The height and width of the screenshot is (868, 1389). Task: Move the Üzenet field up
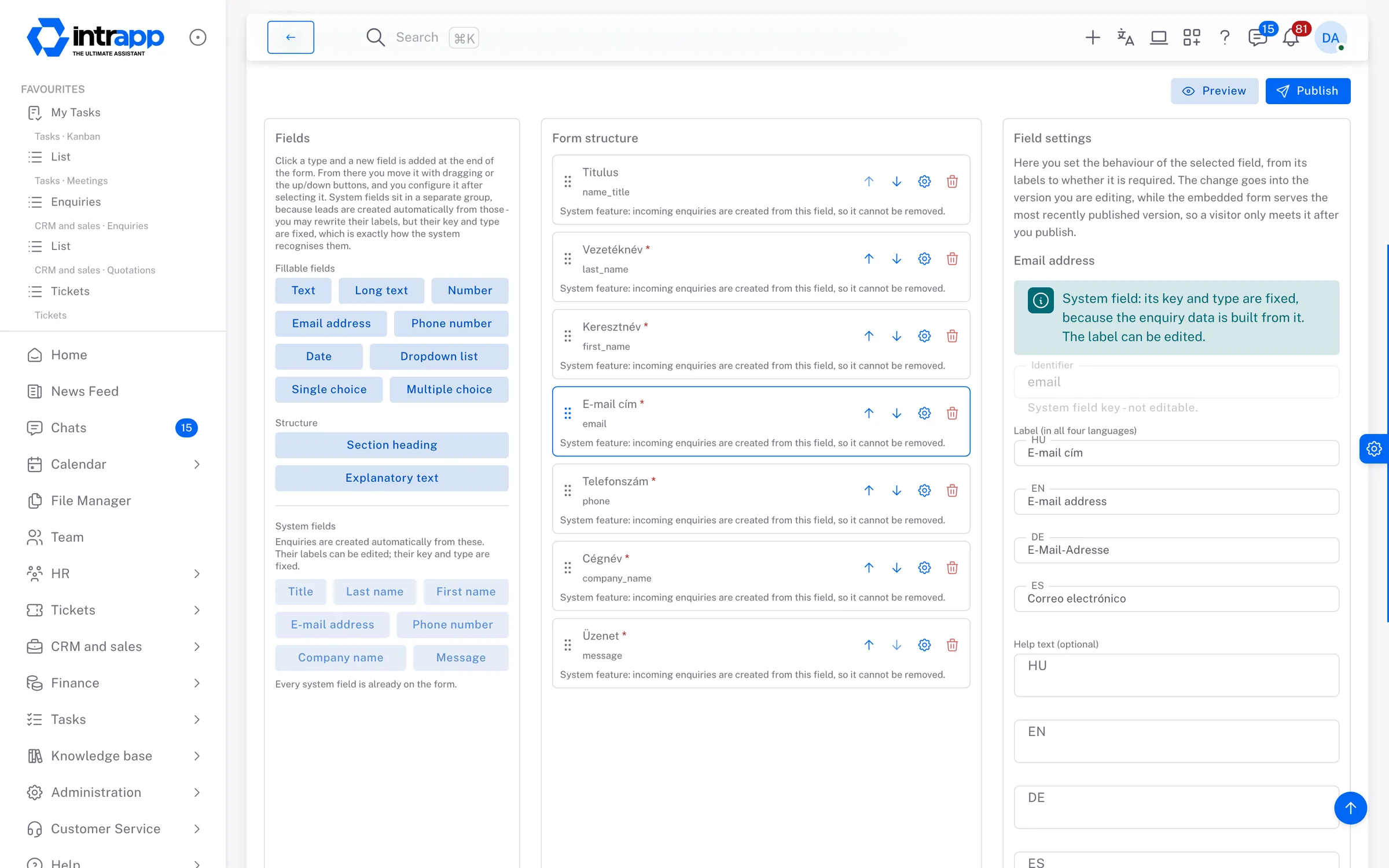(x=869, y=645)
